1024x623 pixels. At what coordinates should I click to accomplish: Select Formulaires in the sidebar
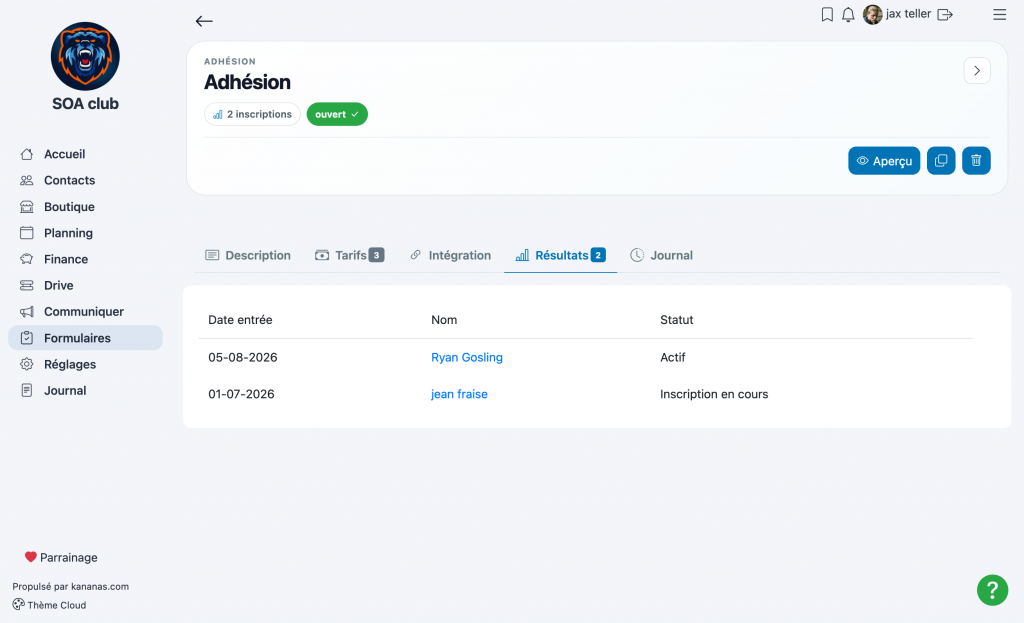(86, 338)
